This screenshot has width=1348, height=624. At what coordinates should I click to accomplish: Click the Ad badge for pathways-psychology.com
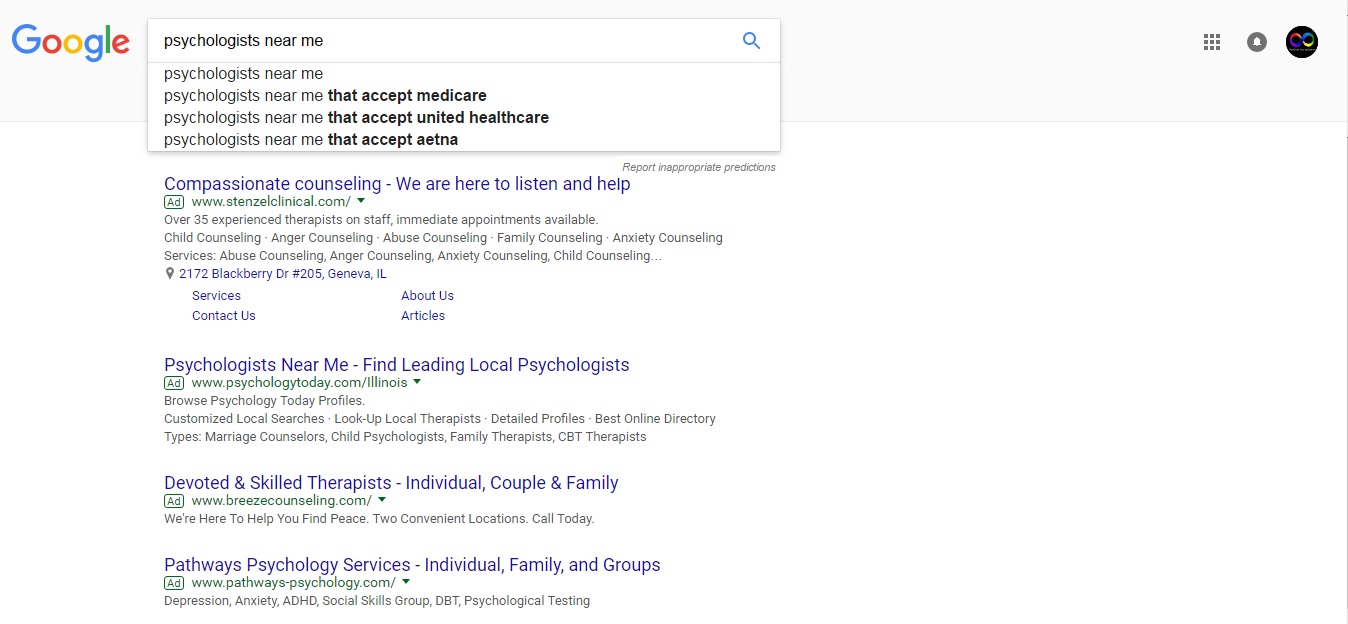coord(174,583)
